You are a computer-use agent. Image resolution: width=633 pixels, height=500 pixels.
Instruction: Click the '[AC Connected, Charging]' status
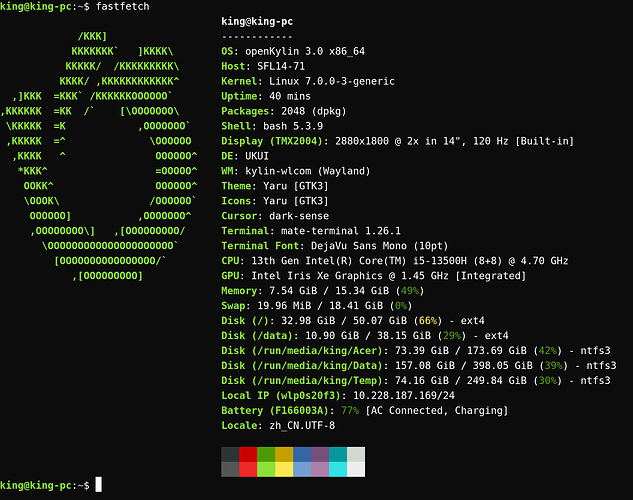tap(437, 410)
